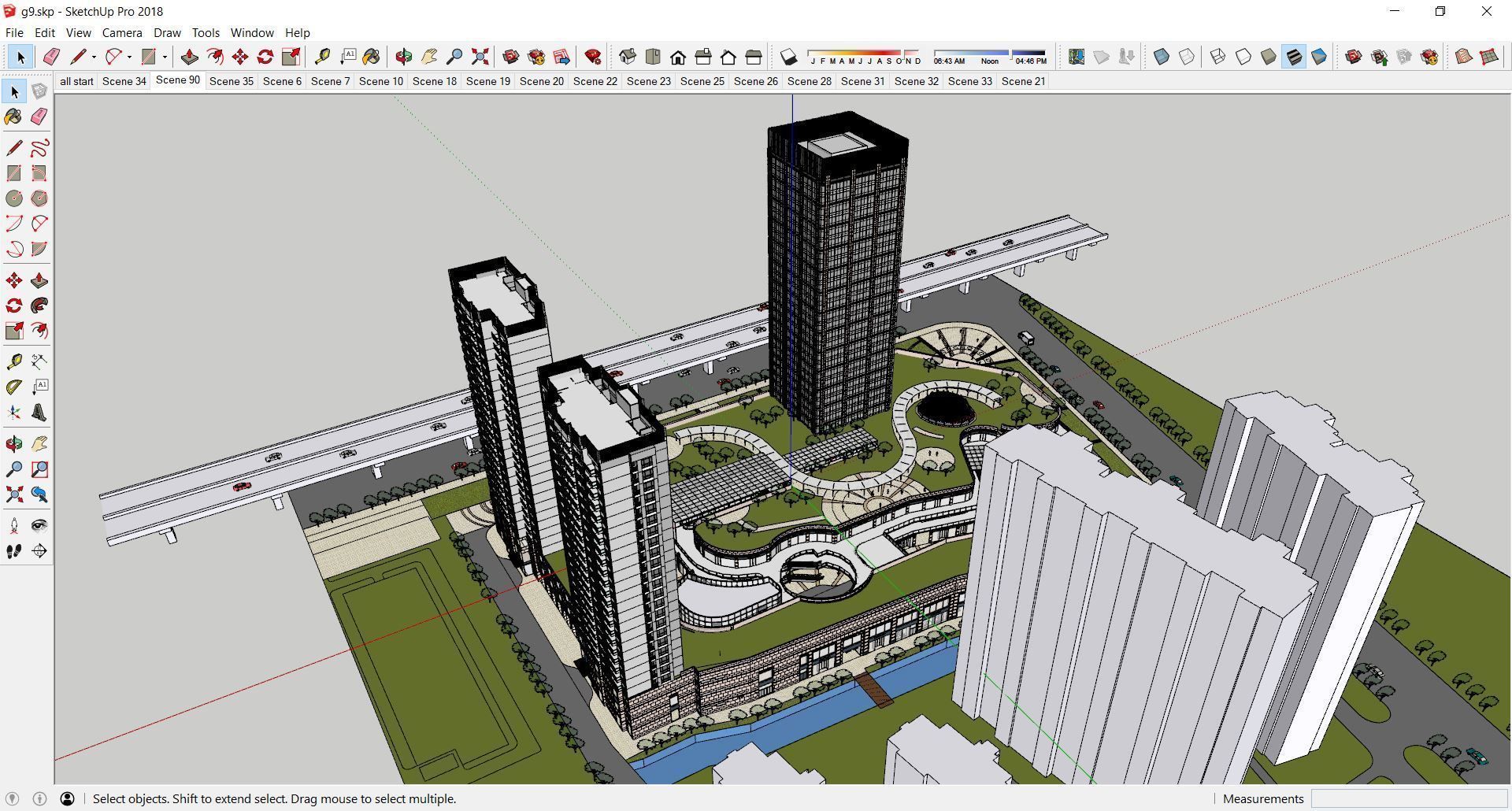Select the Follow Me tool in left palette

39,306
